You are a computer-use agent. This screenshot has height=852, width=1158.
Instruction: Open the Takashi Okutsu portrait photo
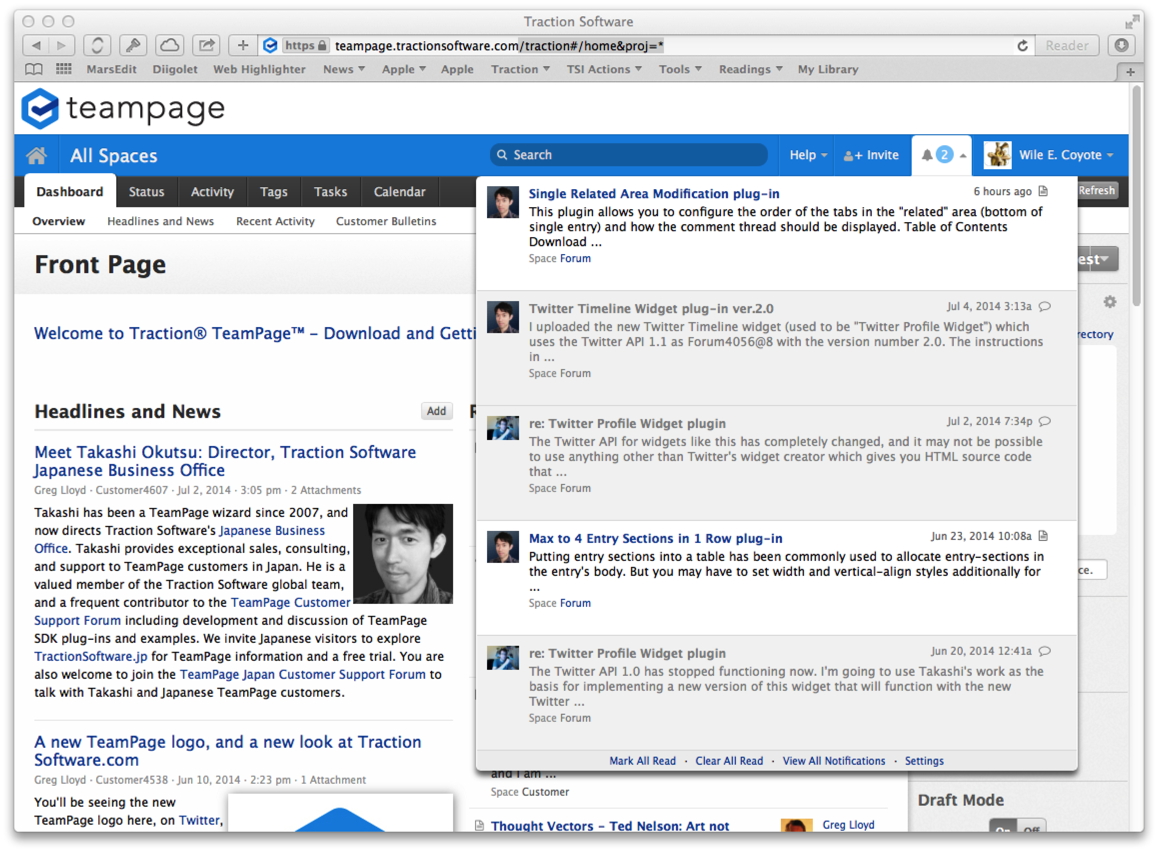coord(403,554)
